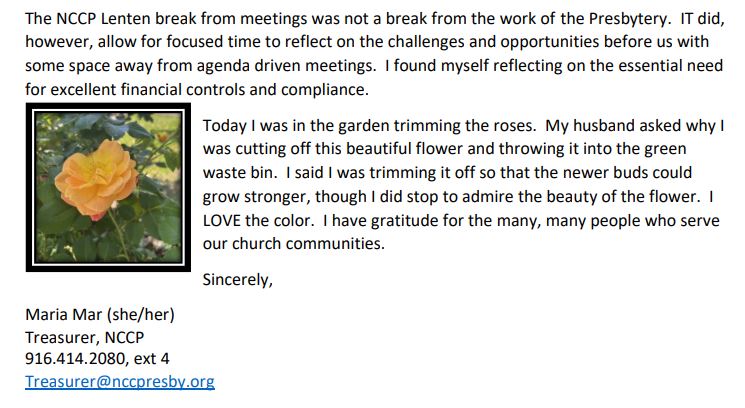Click the "Treasurer, NCCP" title line

tap(85, 337)
